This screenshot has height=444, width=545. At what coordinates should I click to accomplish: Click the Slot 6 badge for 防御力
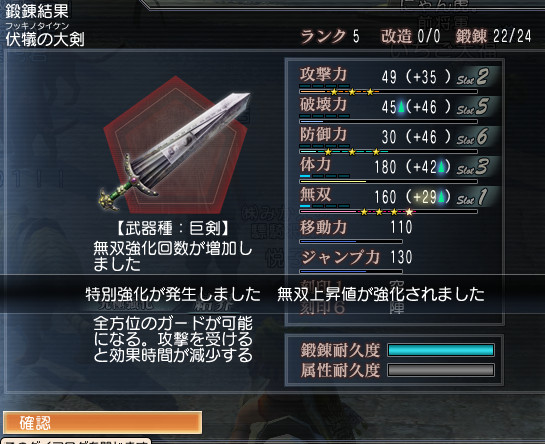[x=473, y=137]
